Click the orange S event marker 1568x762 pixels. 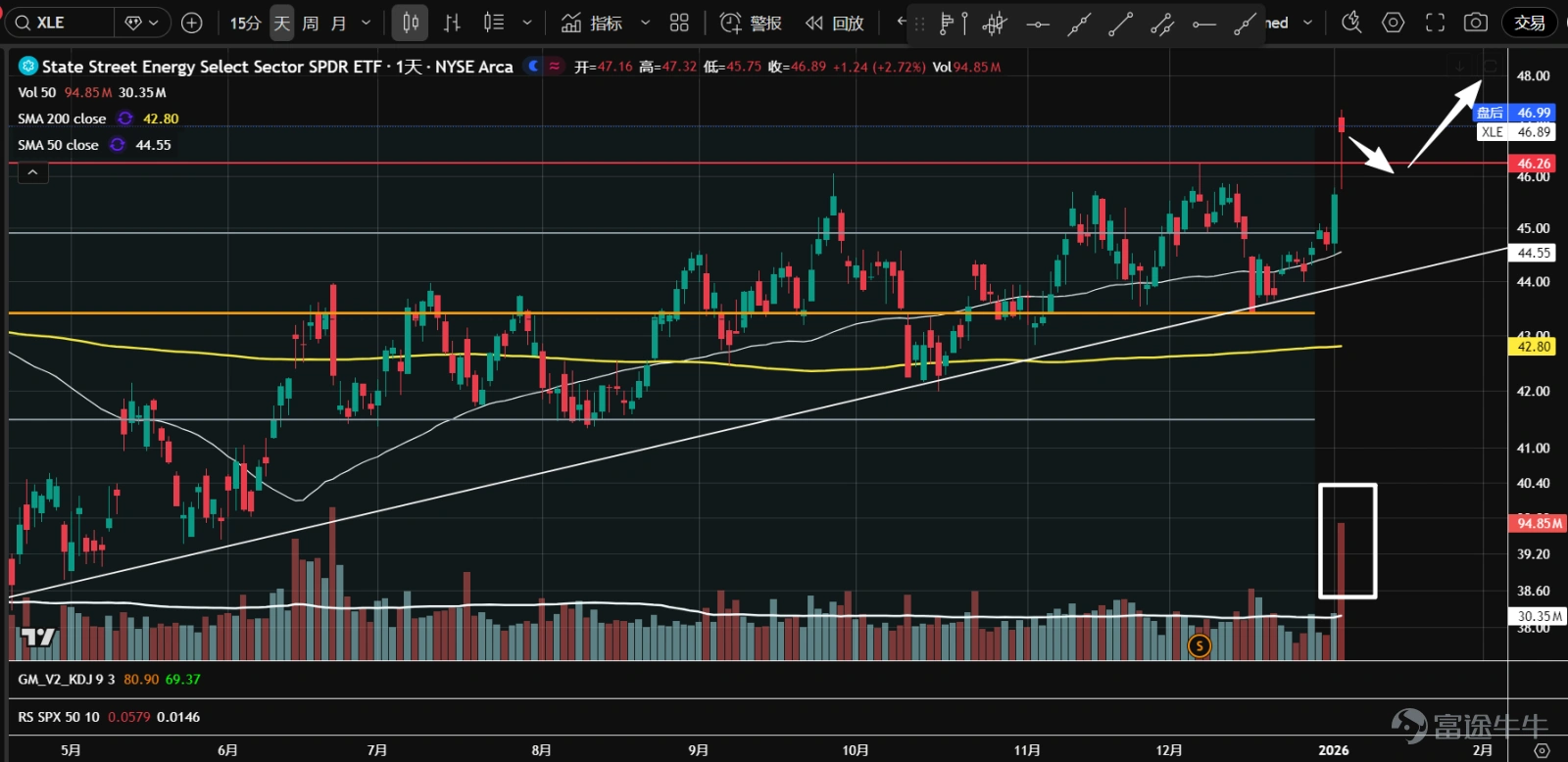pos(1199,645)
